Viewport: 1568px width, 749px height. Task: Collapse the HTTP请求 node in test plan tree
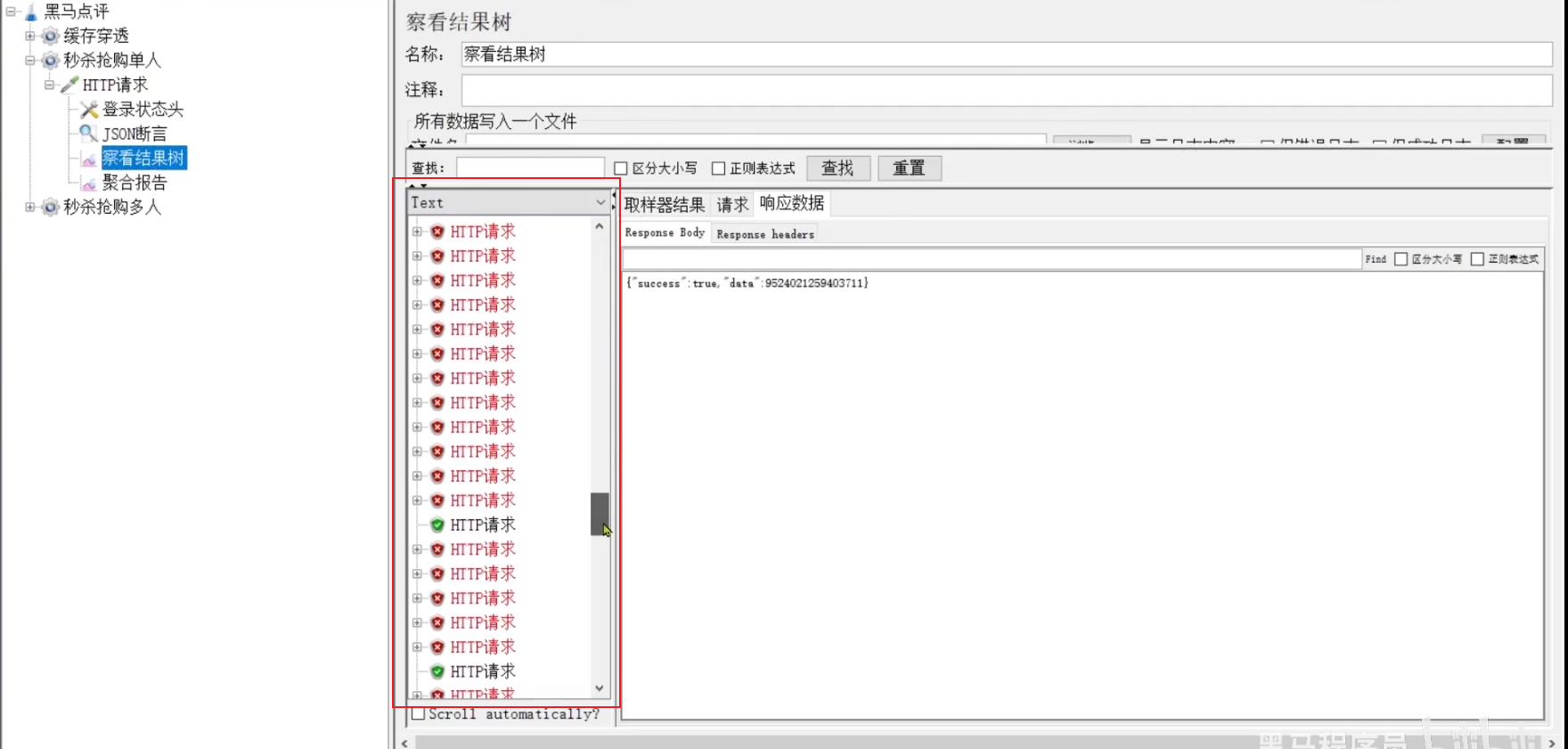(x=49, y=85)
